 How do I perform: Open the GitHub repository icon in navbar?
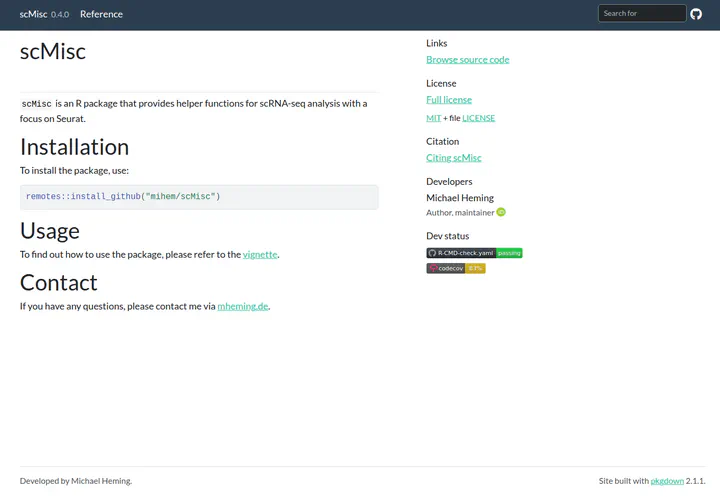pos(696,14)
